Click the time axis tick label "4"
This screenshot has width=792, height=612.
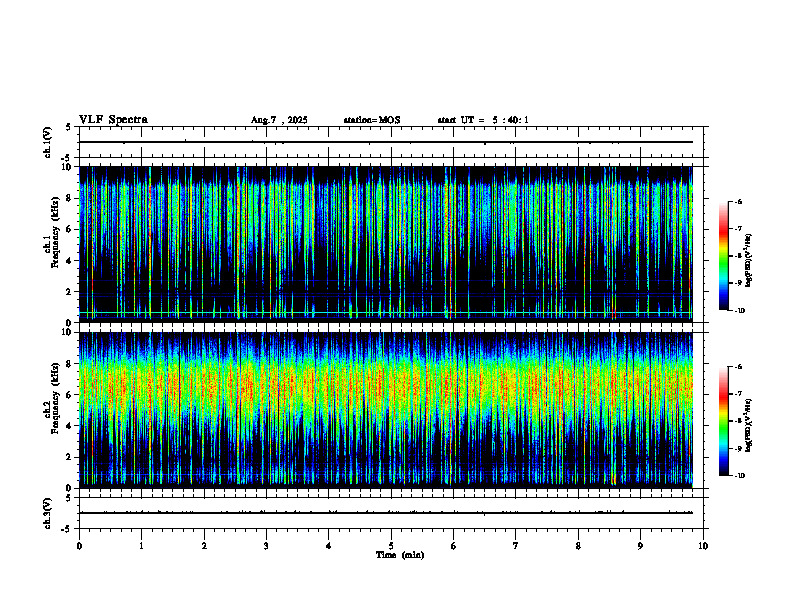pyautogui.click(x=329, y=546)
